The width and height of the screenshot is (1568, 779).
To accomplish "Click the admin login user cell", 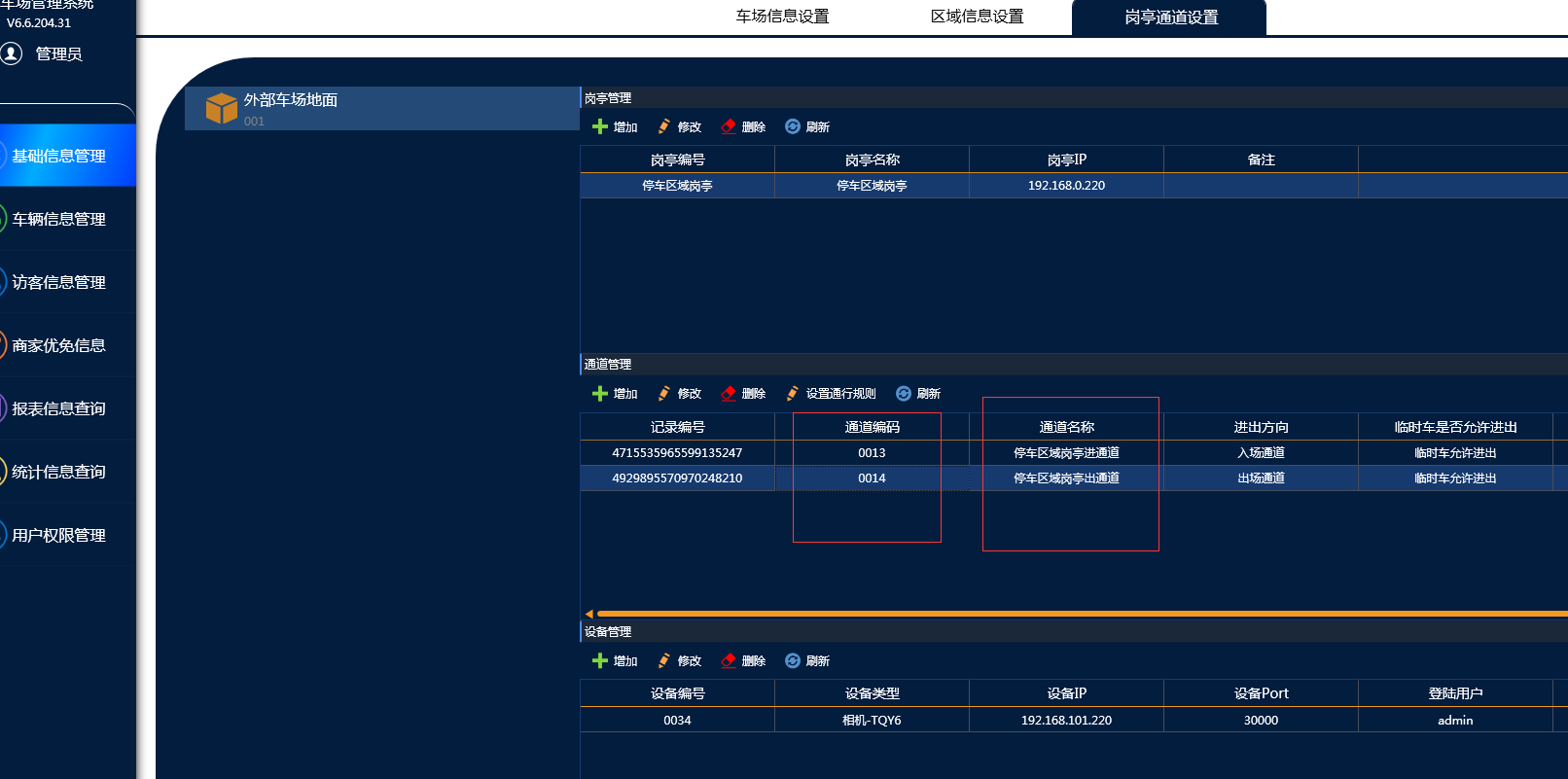I will pyautogui.click(x=1456, y=720).
